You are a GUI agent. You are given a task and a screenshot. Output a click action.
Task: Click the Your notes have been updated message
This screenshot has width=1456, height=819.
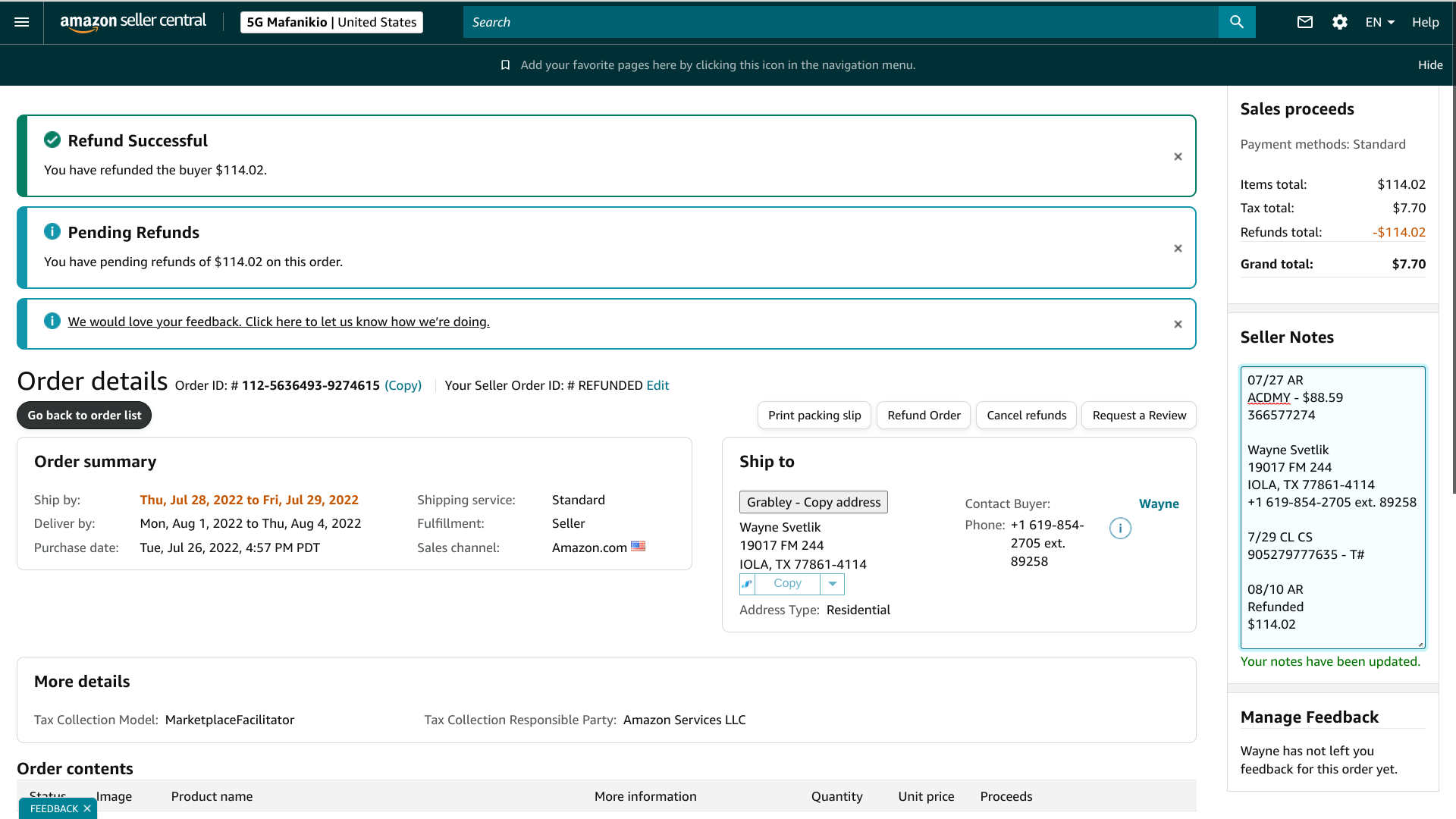1330,661
